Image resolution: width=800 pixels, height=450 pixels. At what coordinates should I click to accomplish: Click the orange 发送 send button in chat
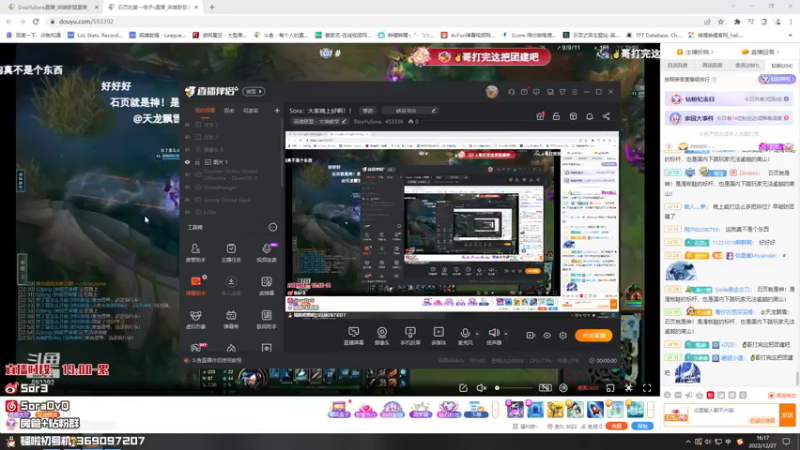pos(788,415)
